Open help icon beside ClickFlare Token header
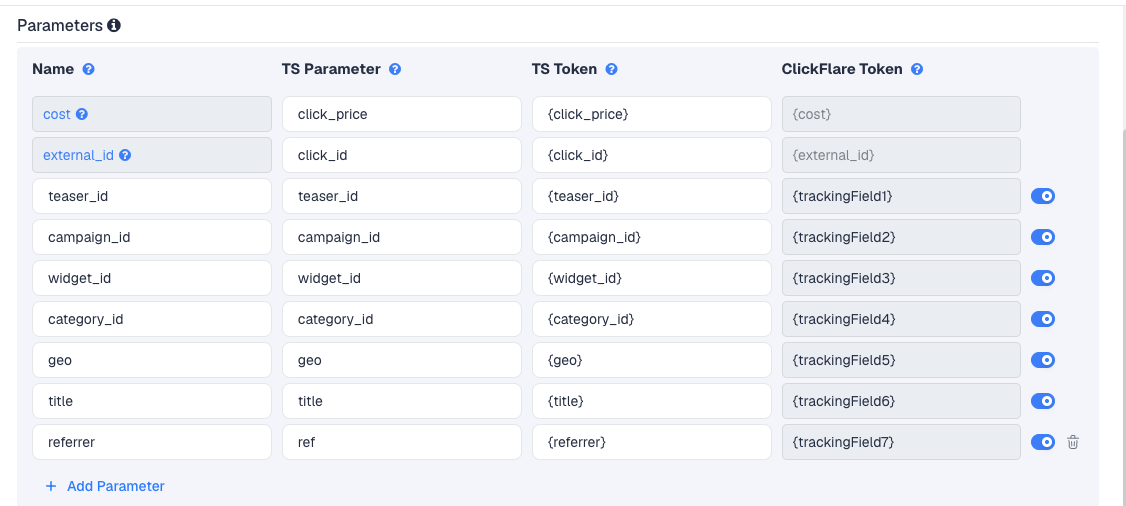1126x506 pixels. click(917, 70)
